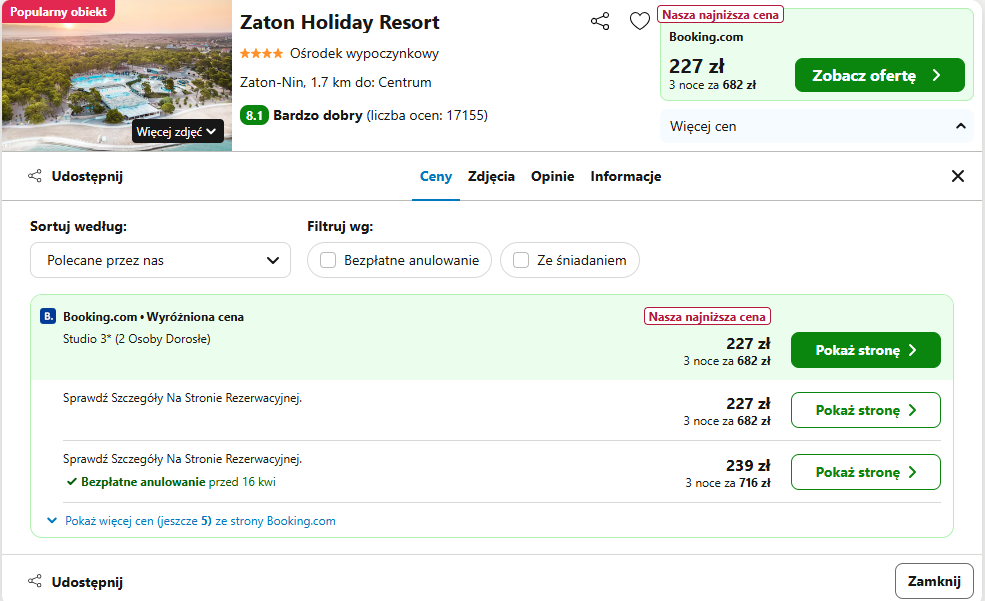Tick the Ze śniadaniem checkbox
Screen dimensions: 985x601
tap(521, 260)
